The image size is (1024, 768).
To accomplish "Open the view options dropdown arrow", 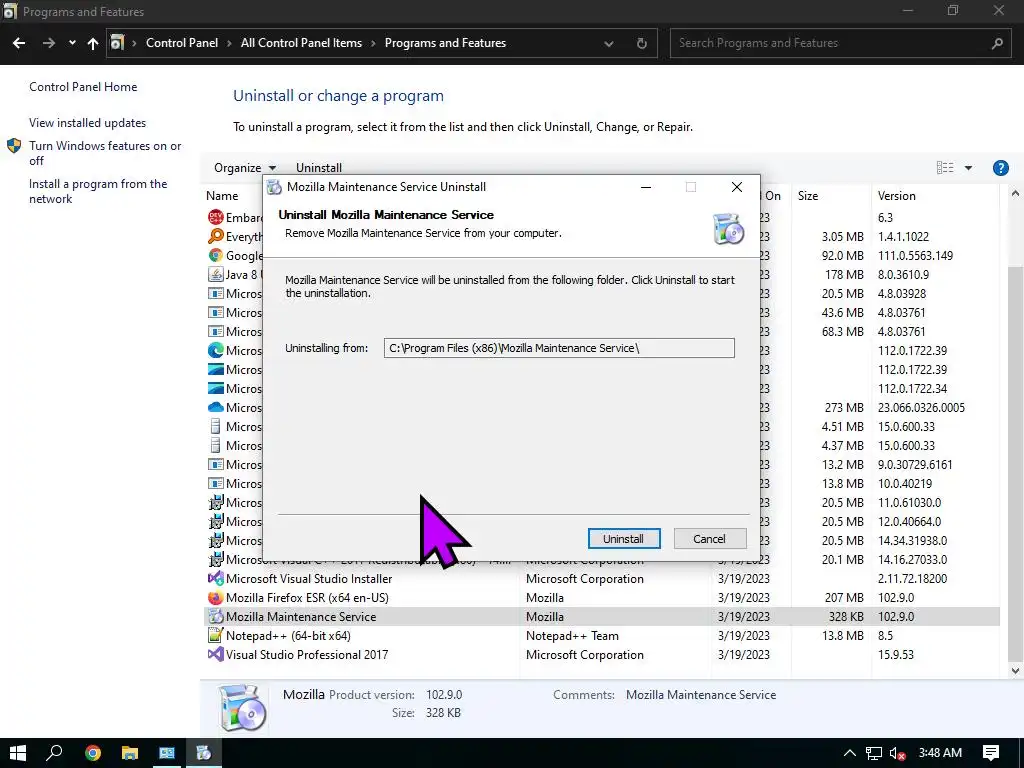I will click(968, 168).
